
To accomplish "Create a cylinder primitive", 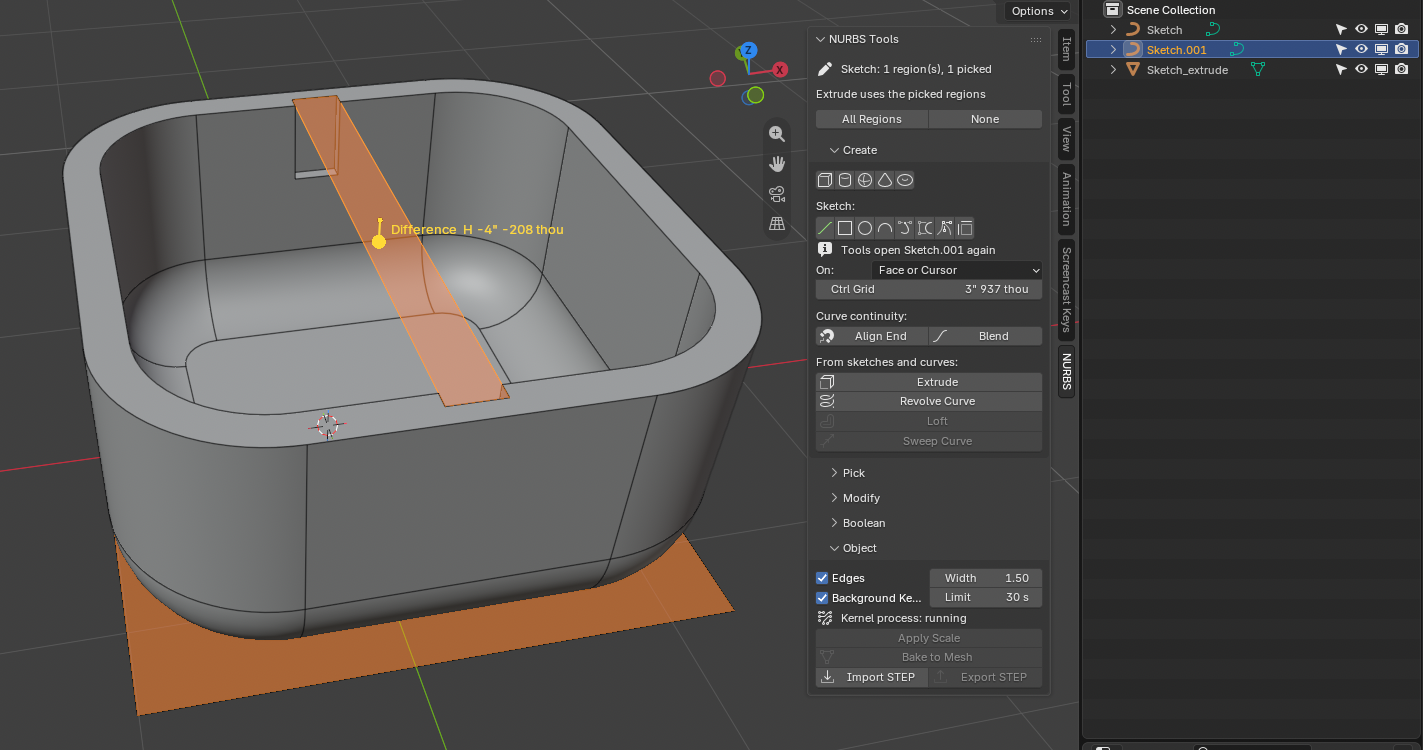I will tap(845, 180).
